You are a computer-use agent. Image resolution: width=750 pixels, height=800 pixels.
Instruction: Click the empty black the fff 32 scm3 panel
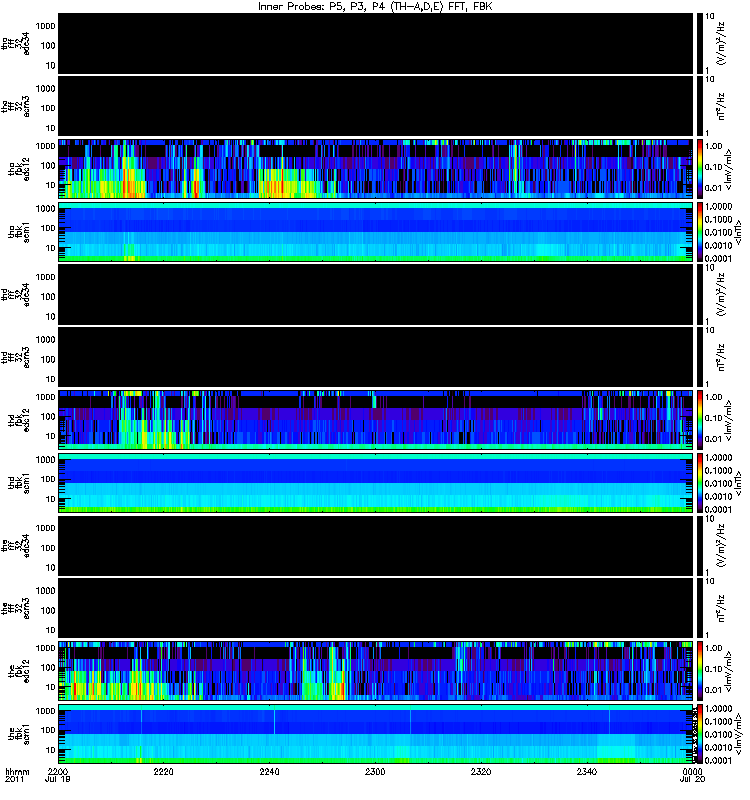point(375,608)
